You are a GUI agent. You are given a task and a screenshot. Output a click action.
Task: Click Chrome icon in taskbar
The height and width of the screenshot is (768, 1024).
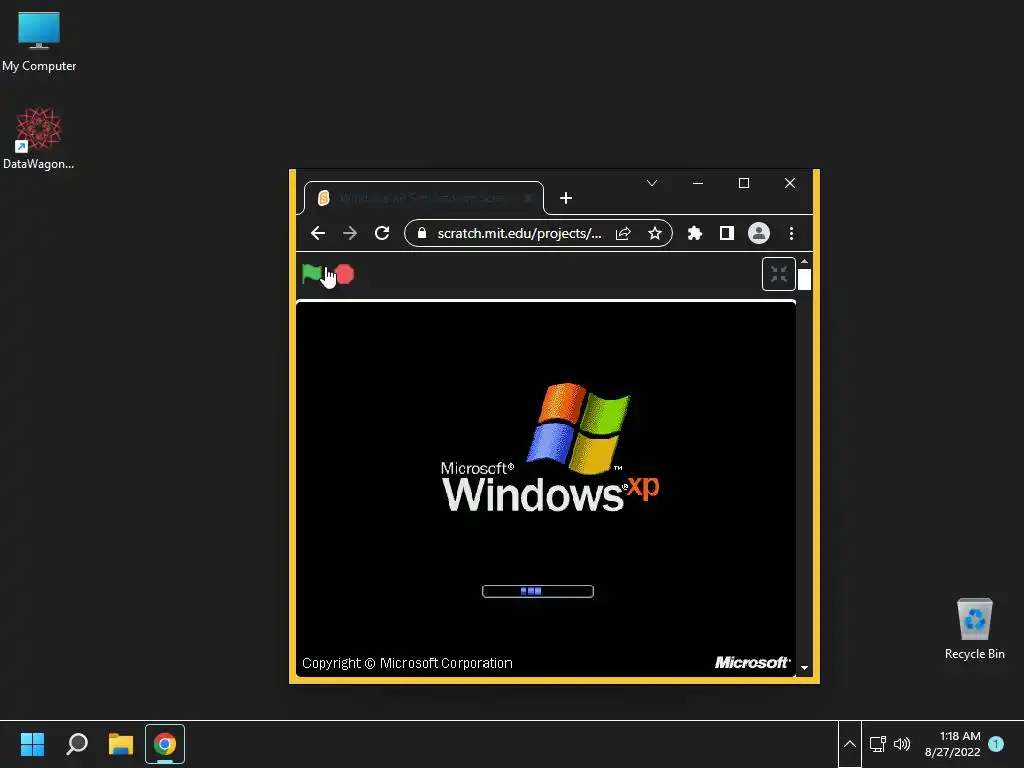(x=165, y=744)
